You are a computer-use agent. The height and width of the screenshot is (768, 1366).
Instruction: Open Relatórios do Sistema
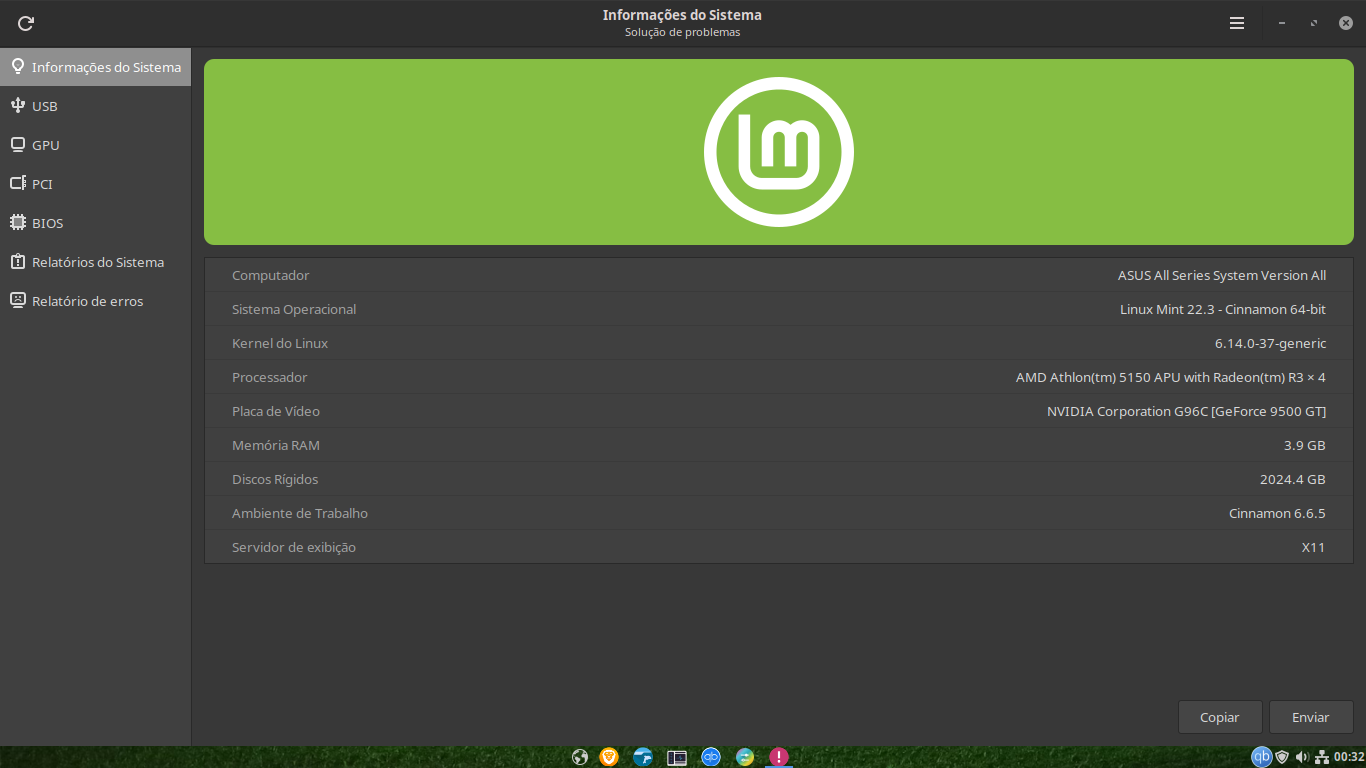(x=95, y=262)
